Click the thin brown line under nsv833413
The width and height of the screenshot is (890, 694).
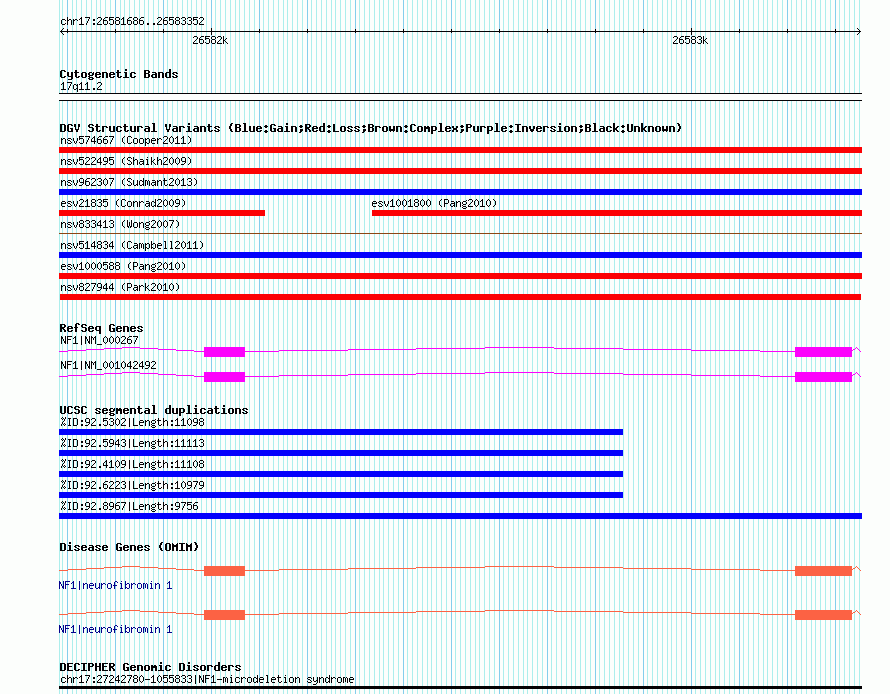(460, 233)
